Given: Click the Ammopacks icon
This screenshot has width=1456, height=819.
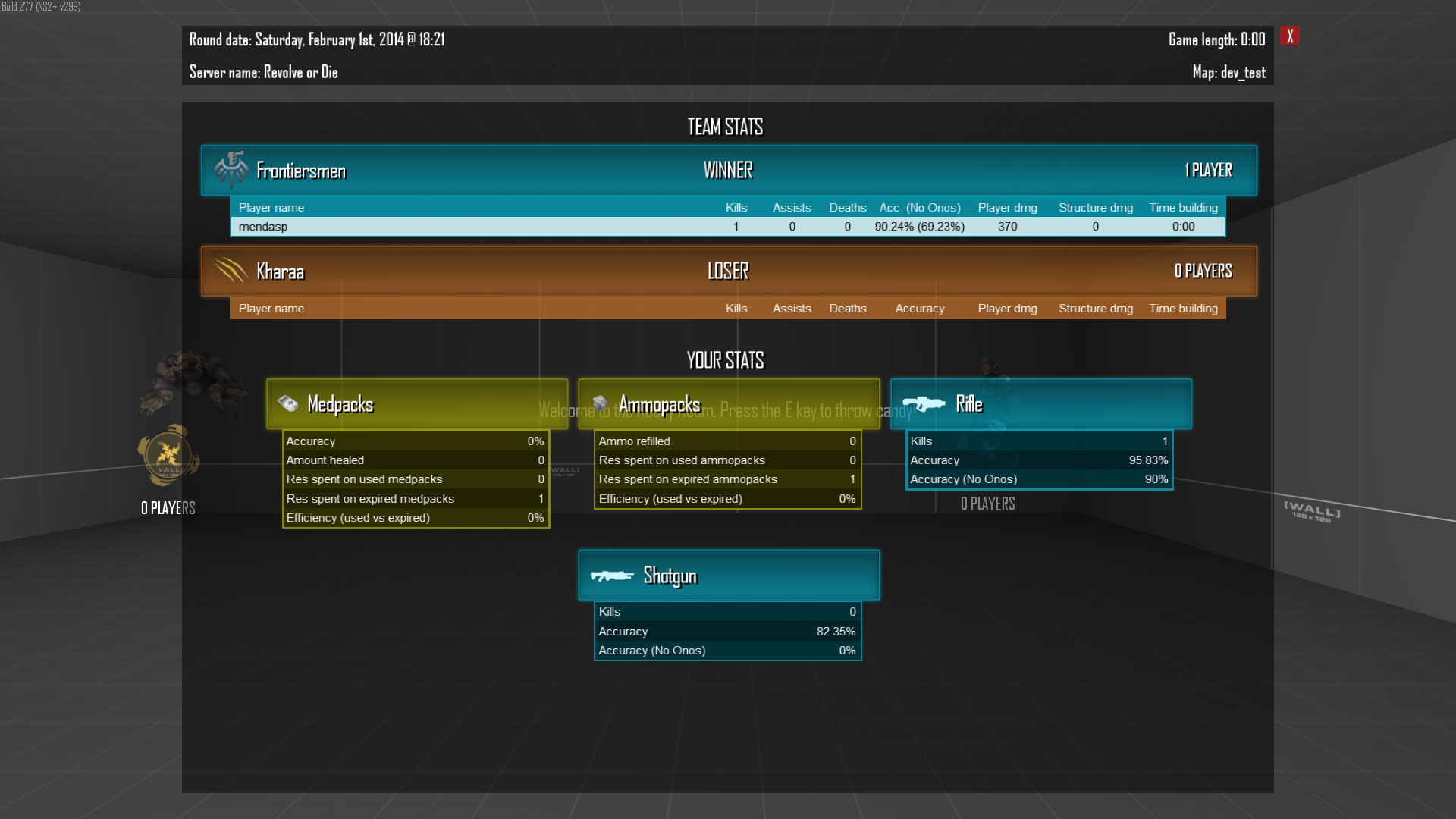Looking at the screenshot, I should point(600,403).
